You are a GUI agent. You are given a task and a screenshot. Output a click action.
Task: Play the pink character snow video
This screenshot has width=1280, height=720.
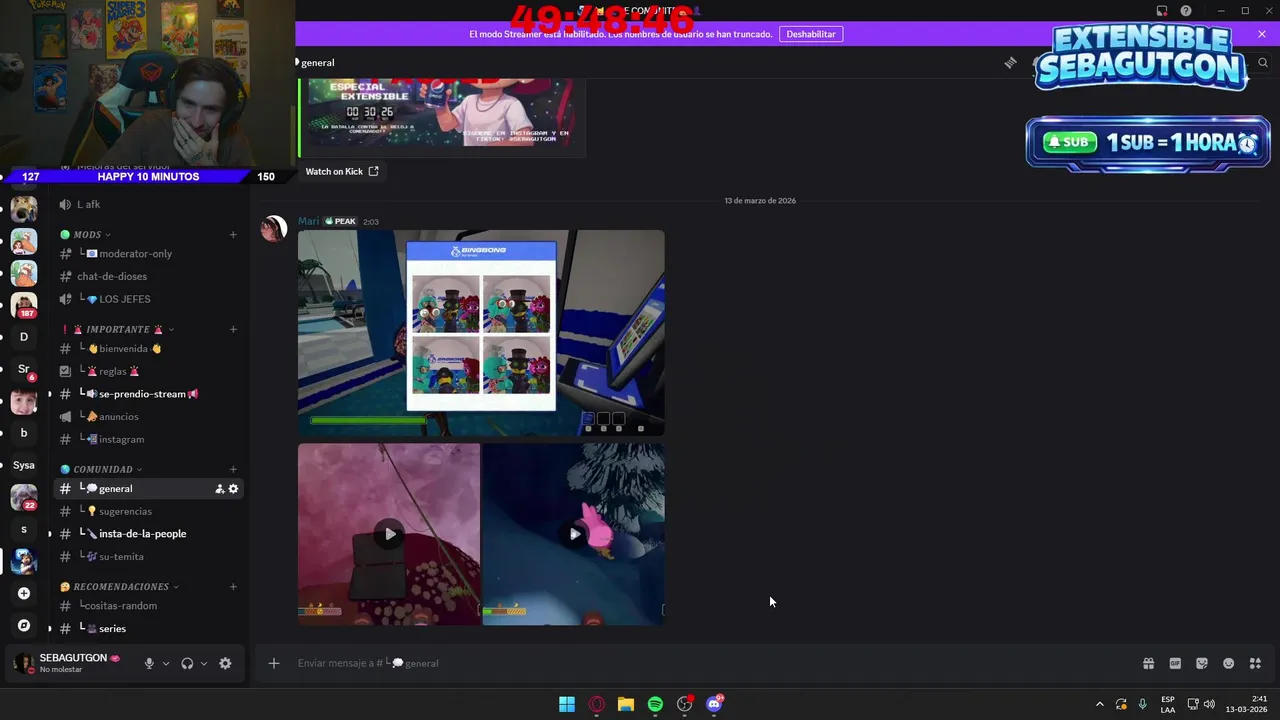click(574, 534)
